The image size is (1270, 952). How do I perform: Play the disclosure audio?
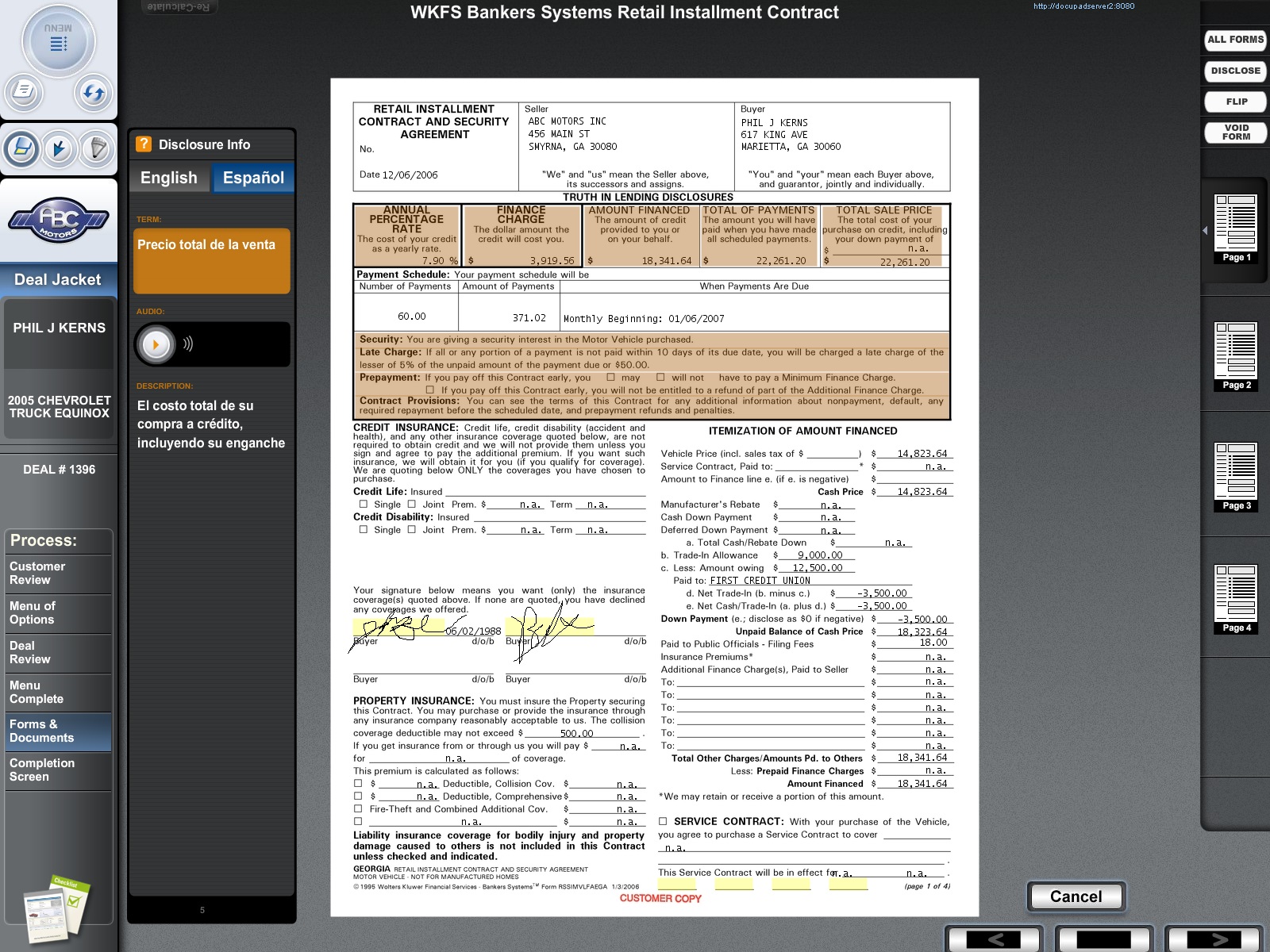pos(156,344)
